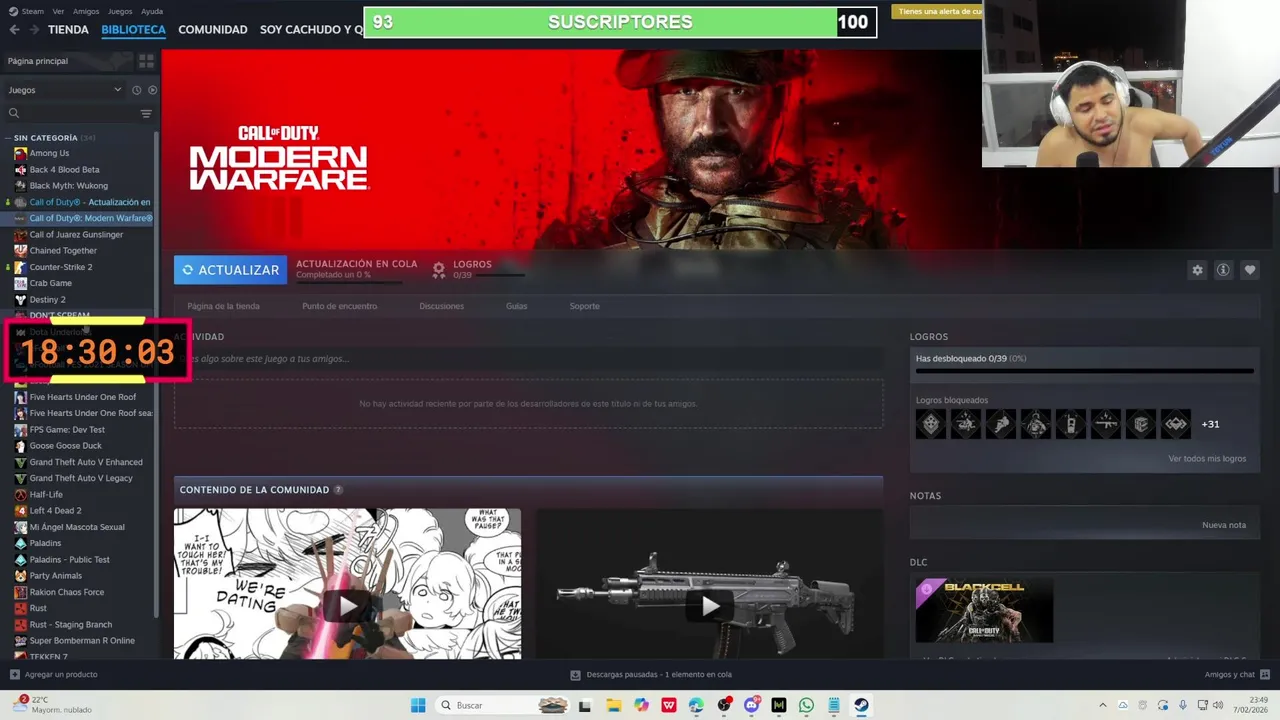Click the add product plus icon
This screenshot has height=720, width=1280.
coord(14,675)
